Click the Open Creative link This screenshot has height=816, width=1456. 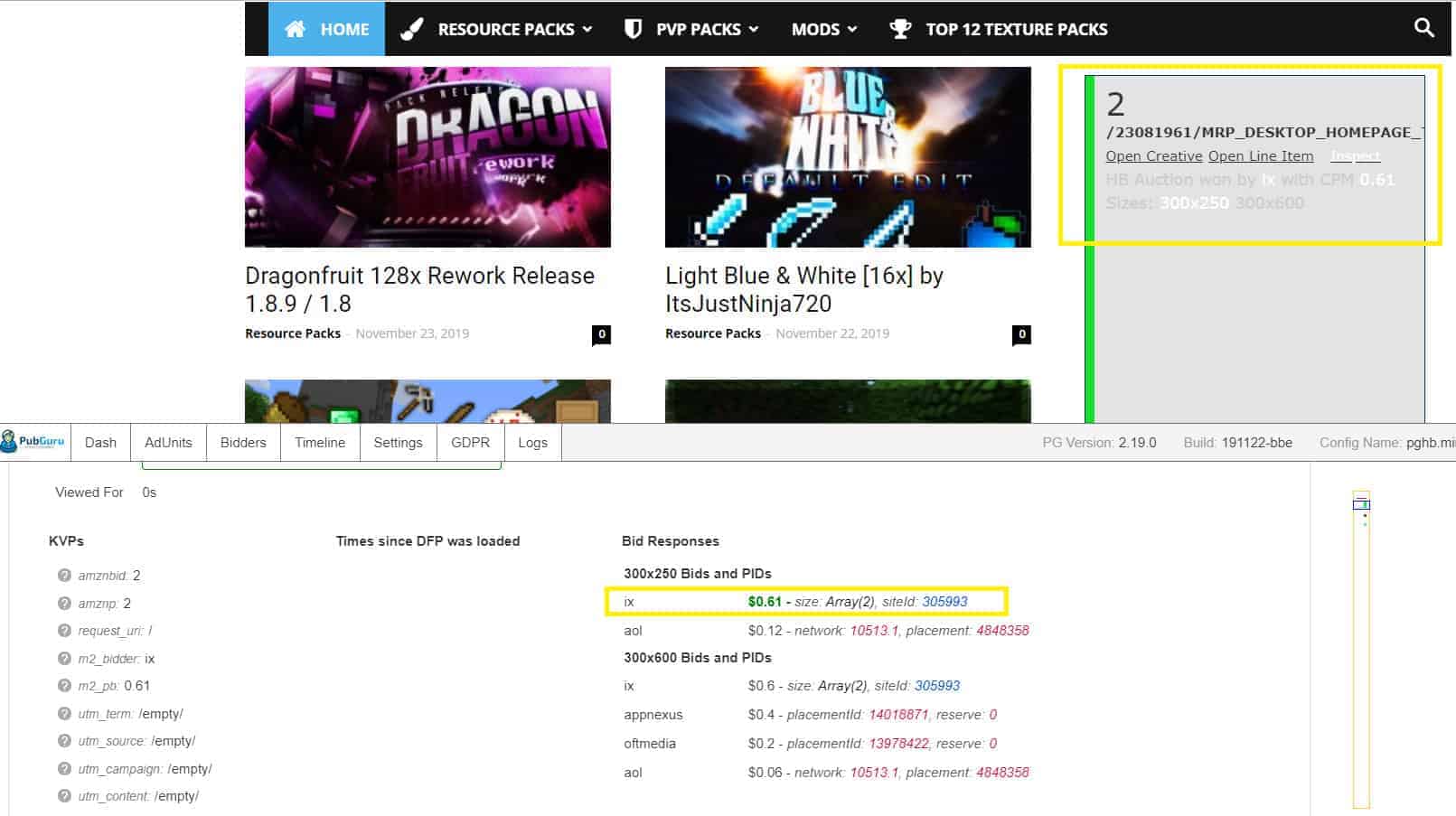1154,156
